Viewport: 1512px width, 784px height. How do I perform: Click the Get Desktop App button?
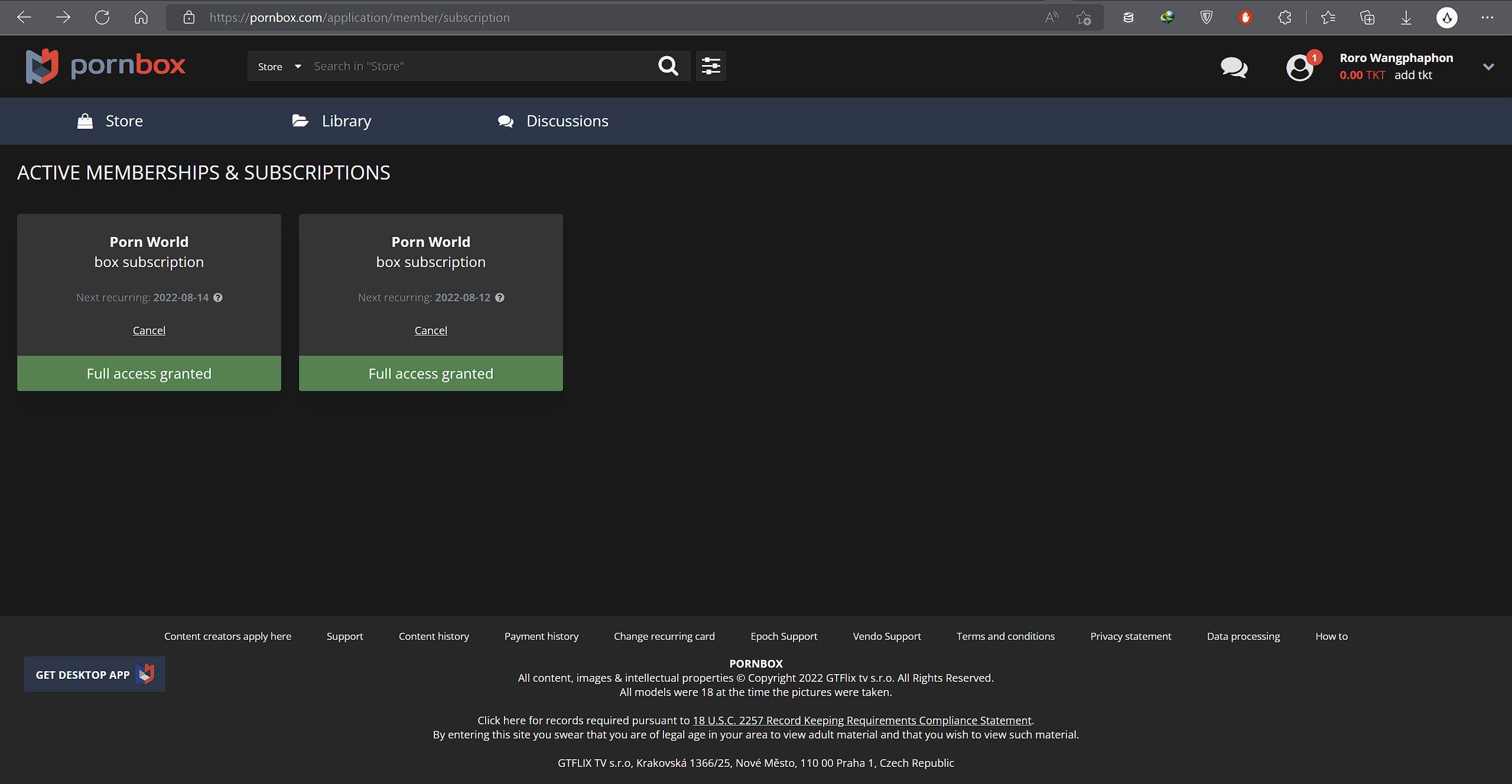pyautogui.click(x=95, y=674)
